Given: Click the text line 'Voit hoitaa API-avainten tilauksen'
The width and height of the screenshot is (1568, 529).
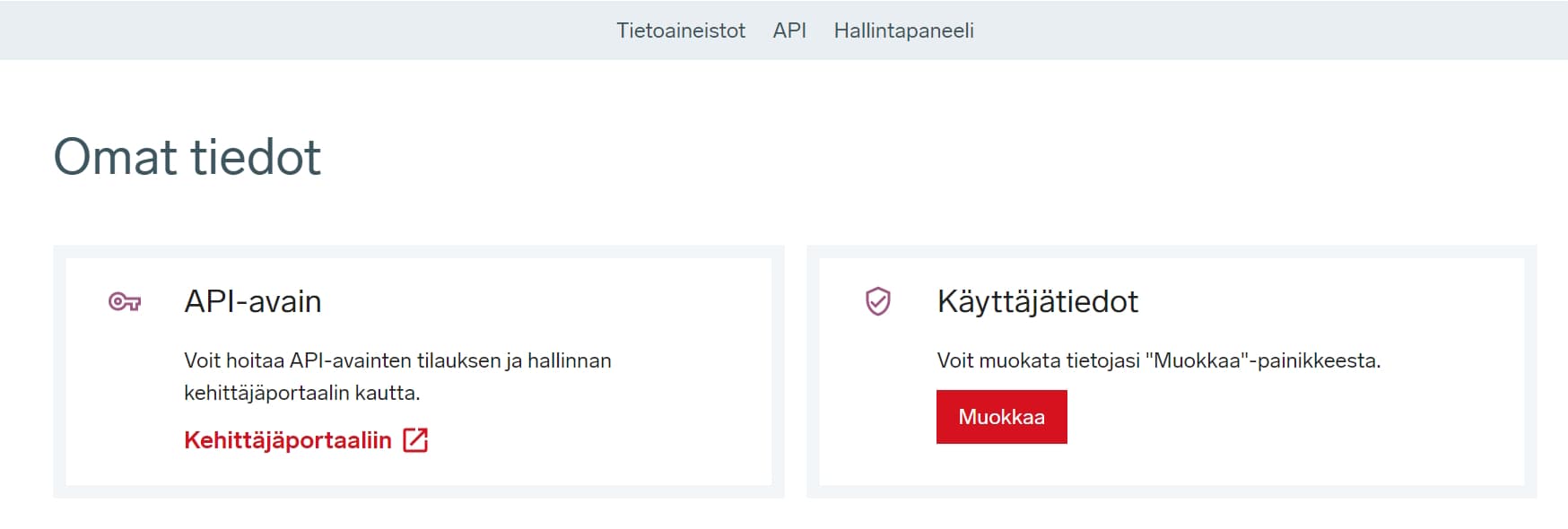Looking at the screenshot, I should (x=397, y=360).
